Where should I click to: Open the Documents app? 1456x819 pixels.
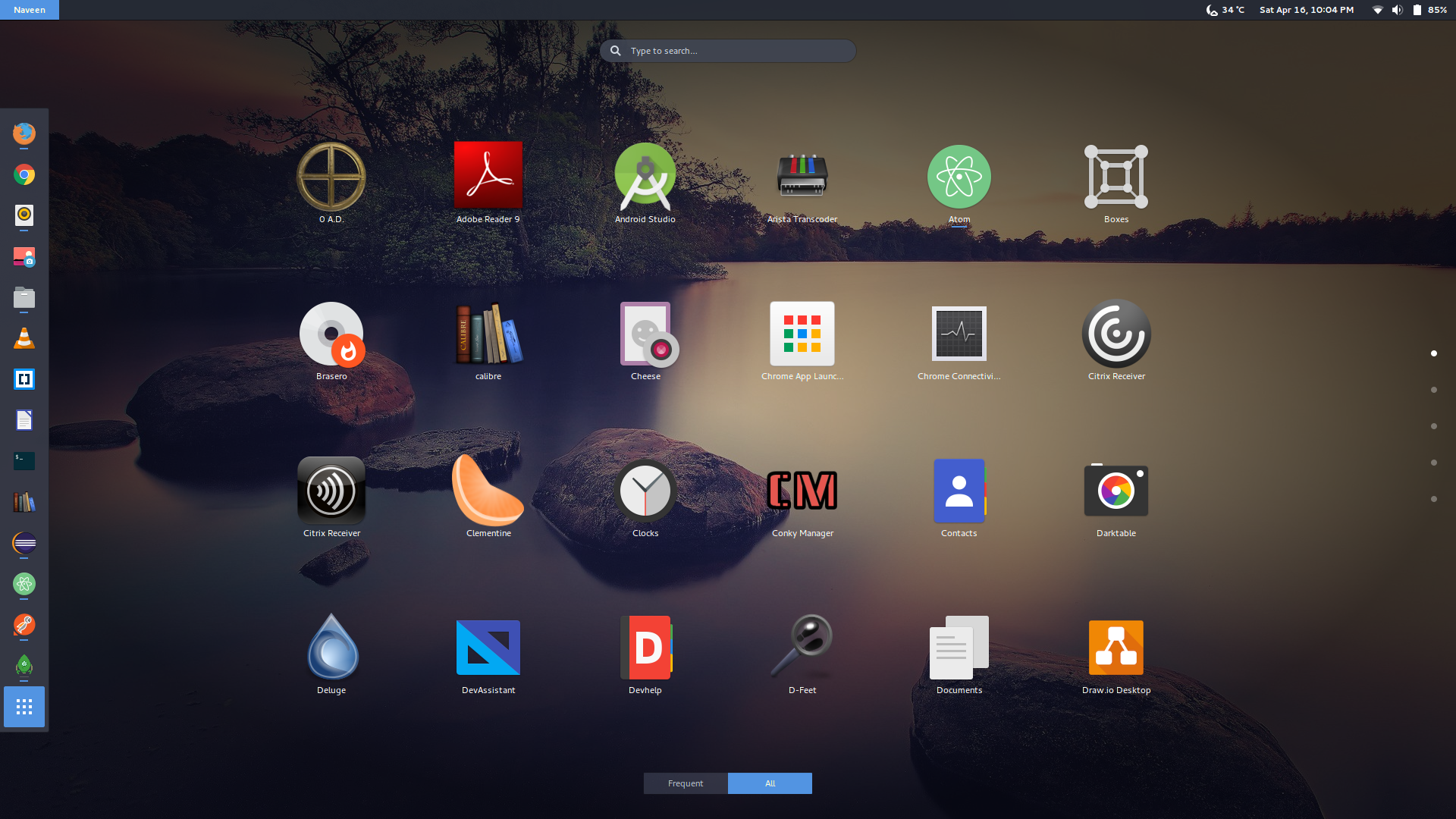[959, 648]
